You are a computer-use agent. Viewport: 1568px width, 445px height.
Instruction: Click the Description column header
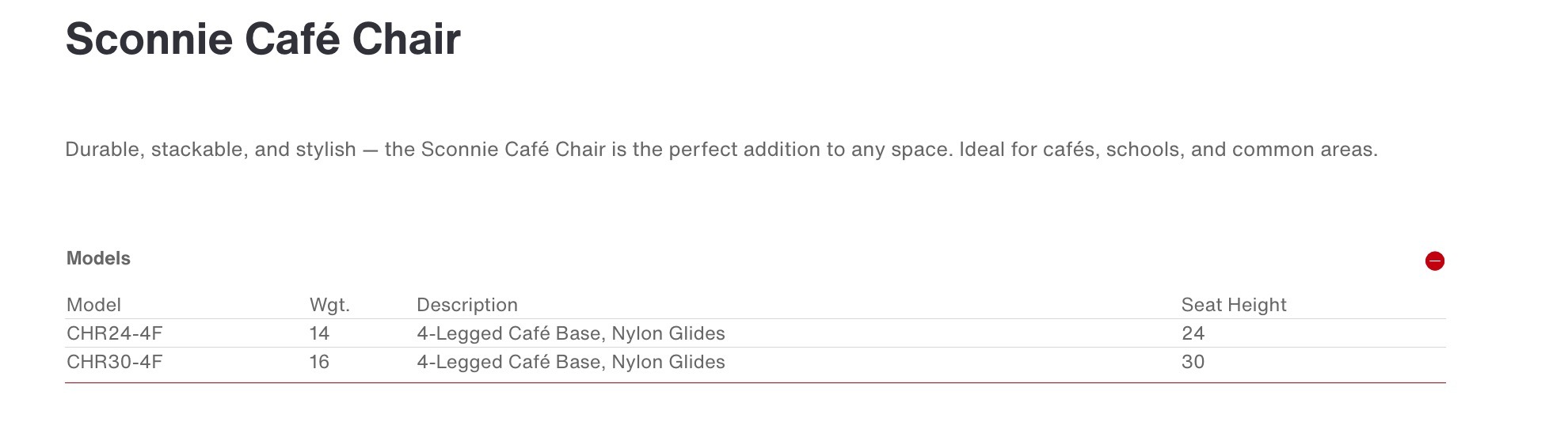467,305
